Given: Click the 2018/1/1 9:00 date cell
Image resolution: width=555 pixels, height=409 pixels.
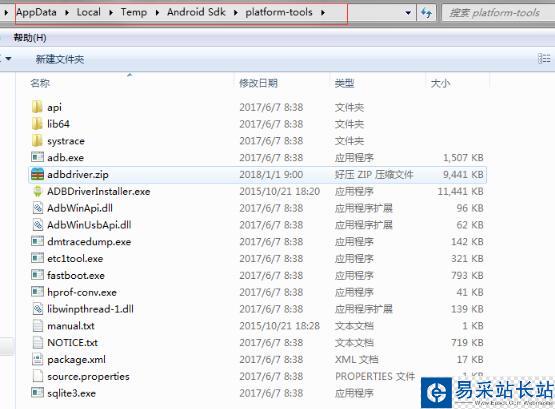Looking at the screenshot, I should (271, 174).
